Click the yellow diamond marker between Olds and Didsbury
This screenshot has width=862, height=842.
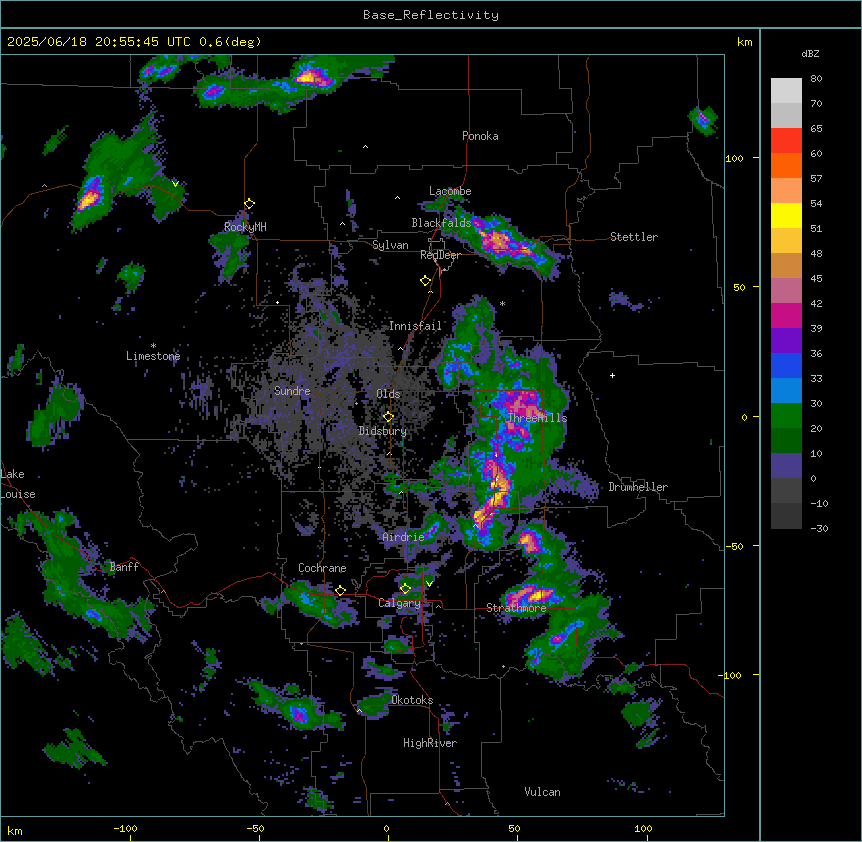[x=388, y=417]
